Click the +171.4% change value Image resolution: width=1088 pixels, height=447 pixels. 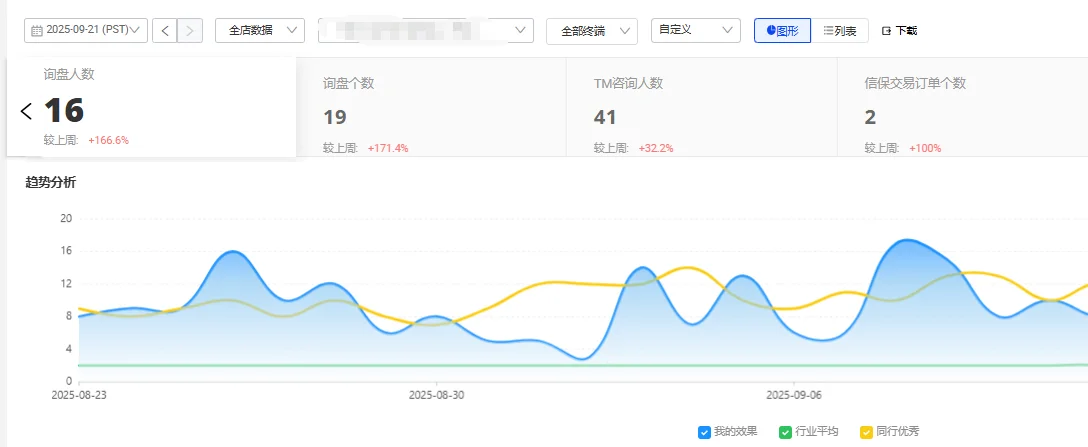(x=388, y=148)
